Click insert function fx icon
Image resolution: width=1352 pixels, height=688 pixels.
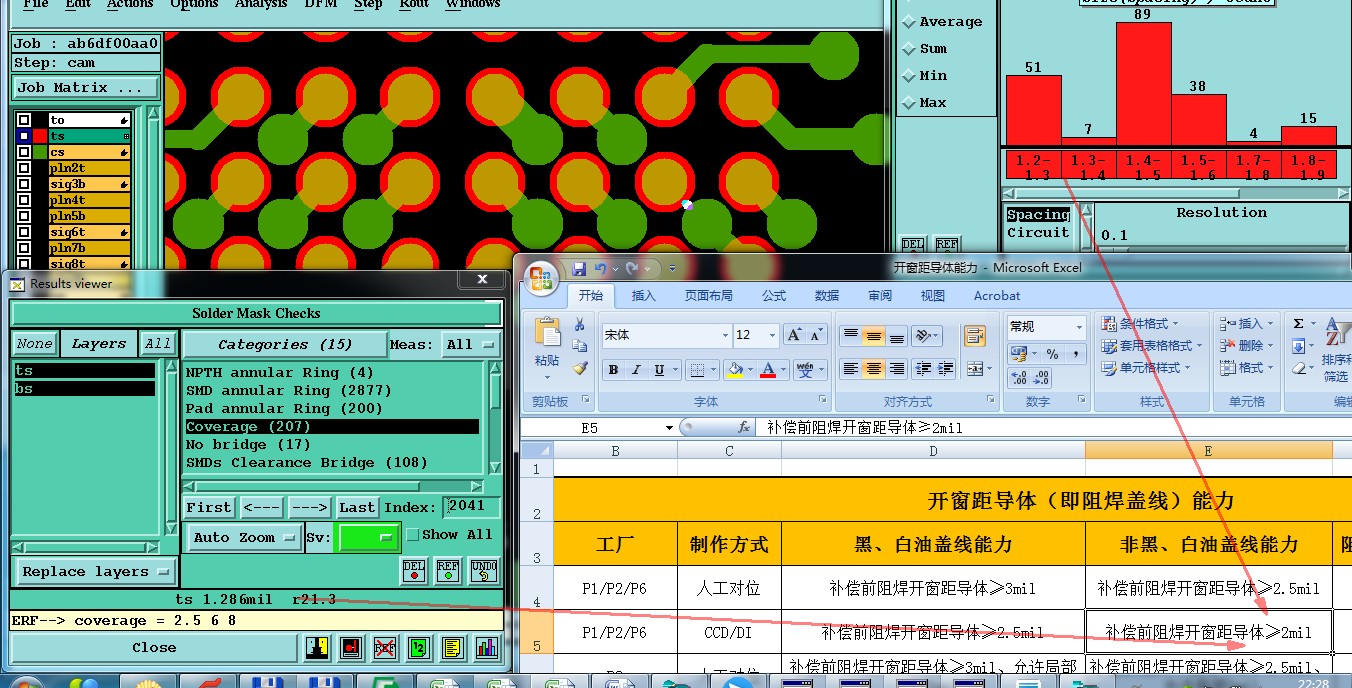pyautogui.click(x=743, y=427)
